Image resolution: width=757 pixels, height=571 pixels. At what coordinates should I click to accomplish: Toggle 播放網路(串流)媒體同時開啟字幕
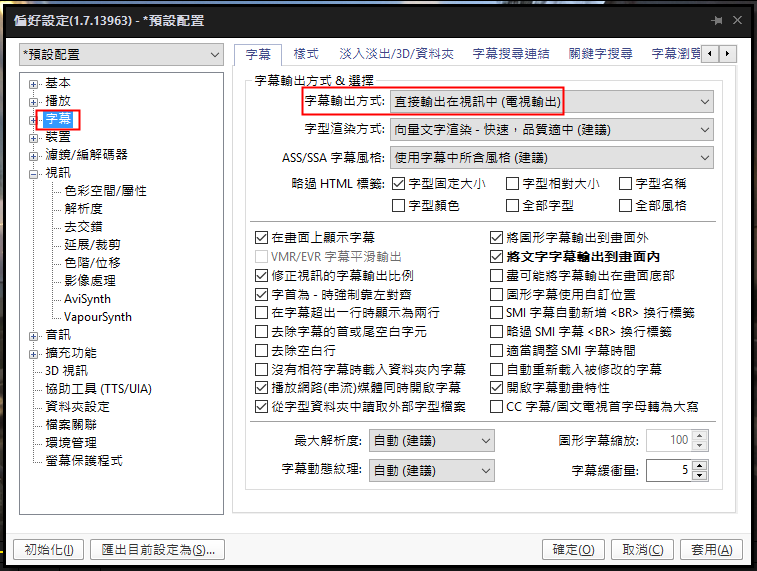click(x=261, y=388)
